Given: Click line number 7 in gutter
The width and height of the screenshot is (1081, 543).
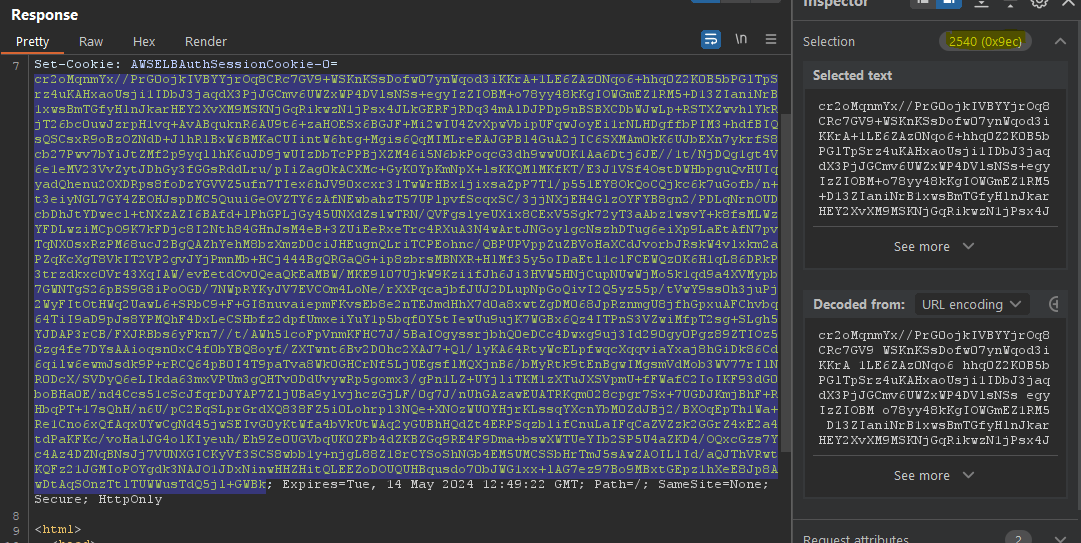Looking at the screenshot, I should point(16,65).
